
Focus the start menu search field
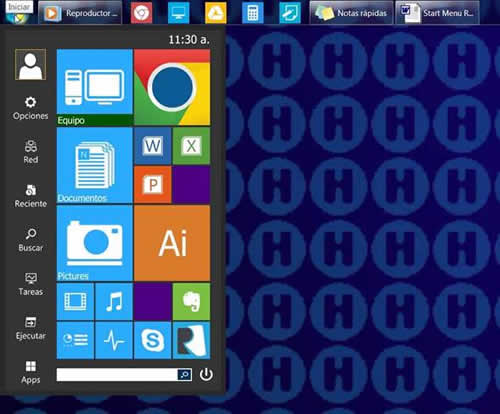point(117,375)
